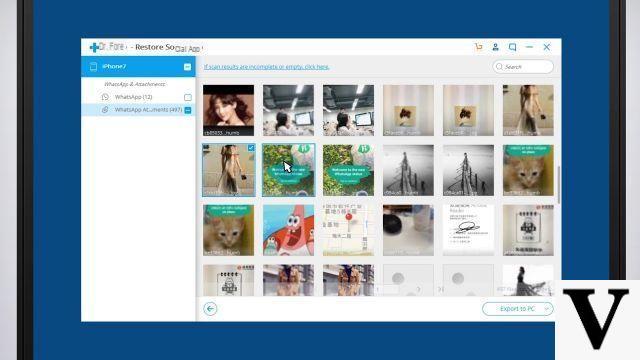Select second flower on yellow card thumbnail
Screen dimensions: 640x360
(468, 110)
